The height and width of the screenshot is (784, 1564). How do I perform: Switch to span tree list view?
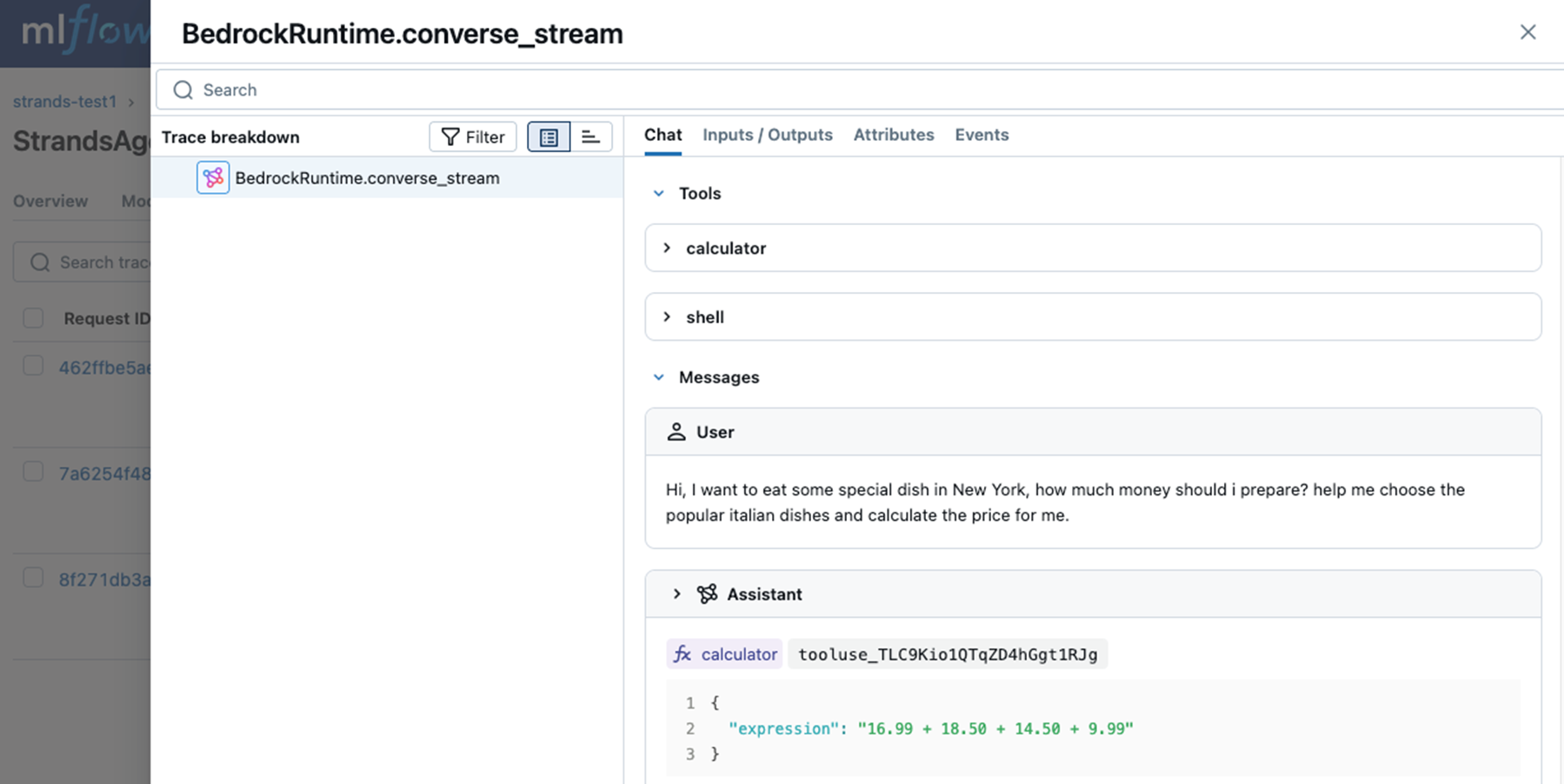(x=549, y=136)
